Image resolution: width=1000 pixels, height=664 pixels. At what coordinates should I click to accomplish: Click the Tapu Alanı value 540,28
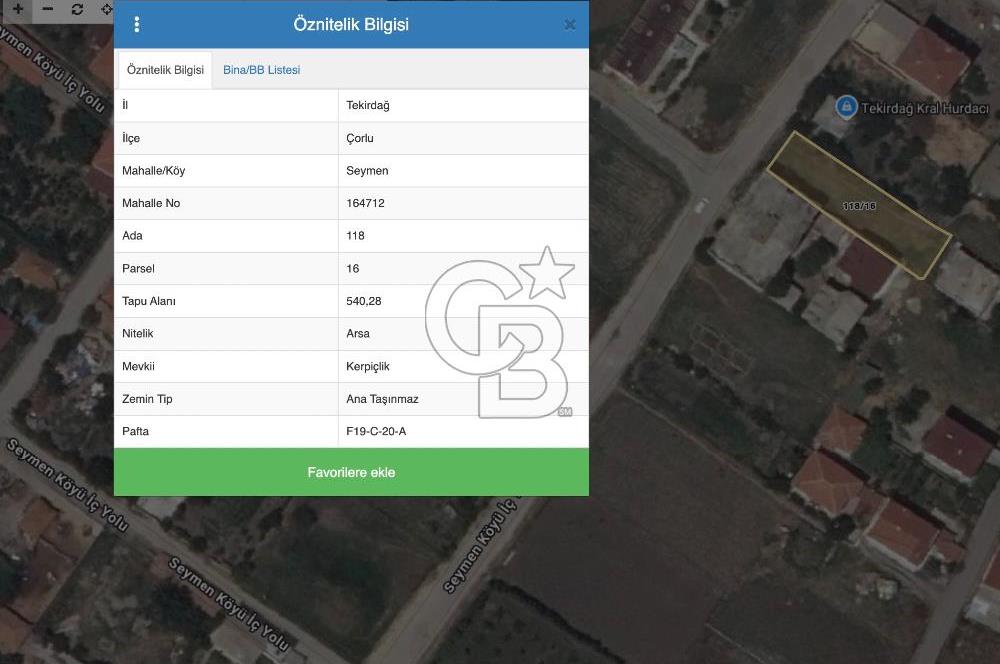(x=364, y=301)
